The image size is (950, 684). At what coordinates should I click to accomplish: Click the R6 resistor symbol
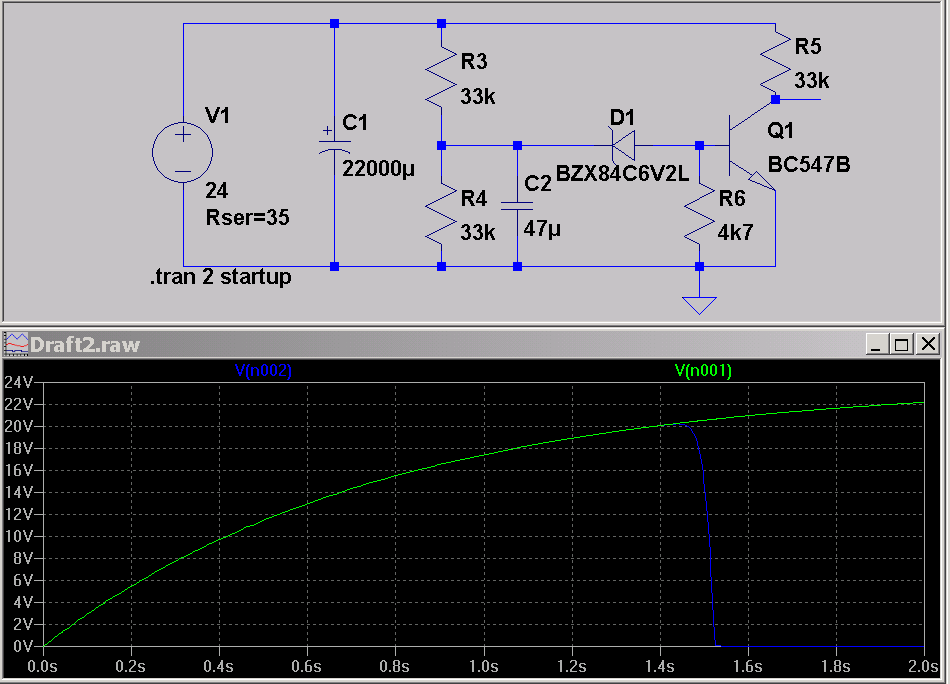click(700, 214)
